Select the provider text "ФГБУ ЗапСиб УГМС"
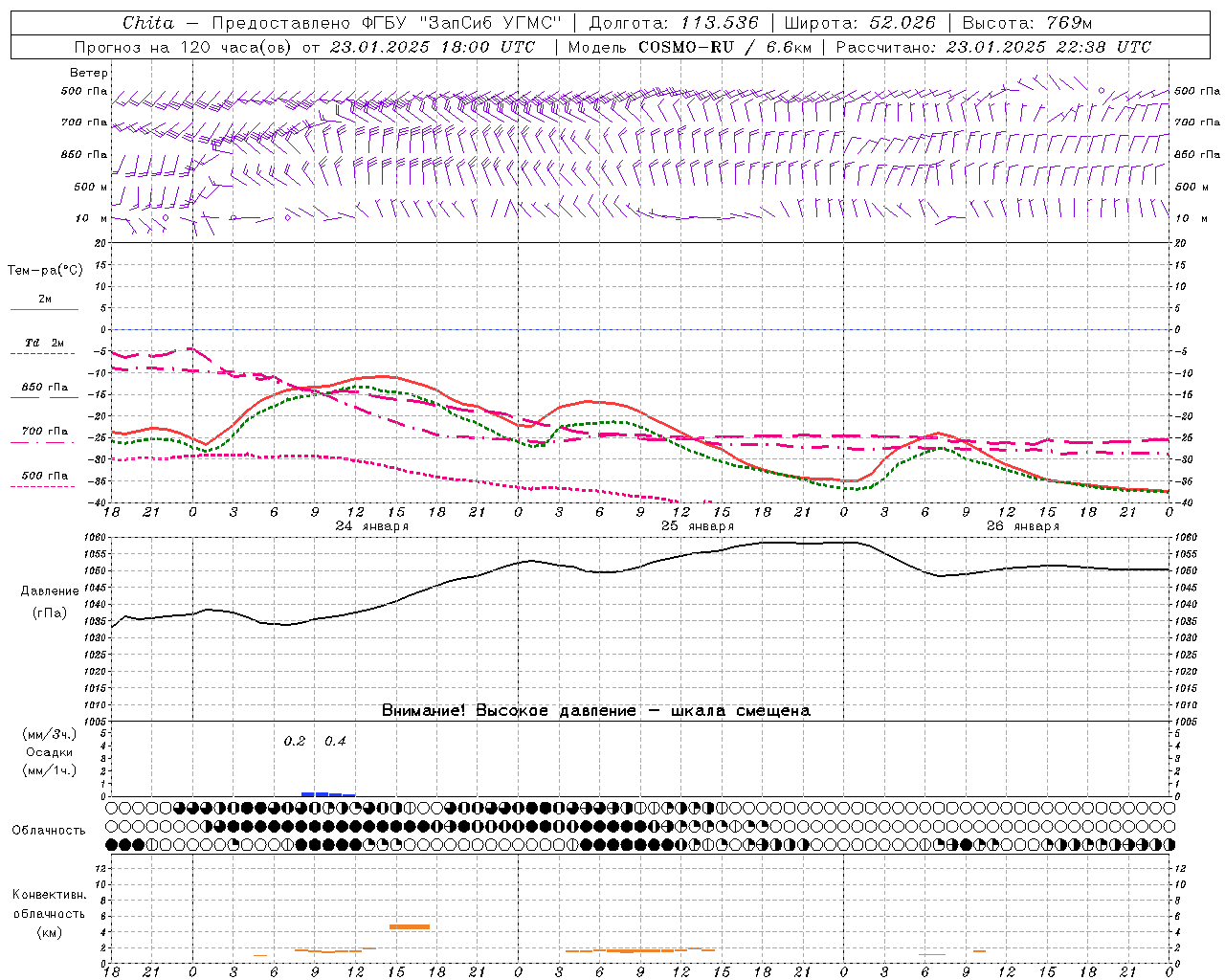1225x980 pixels. (x=462, y=23)
